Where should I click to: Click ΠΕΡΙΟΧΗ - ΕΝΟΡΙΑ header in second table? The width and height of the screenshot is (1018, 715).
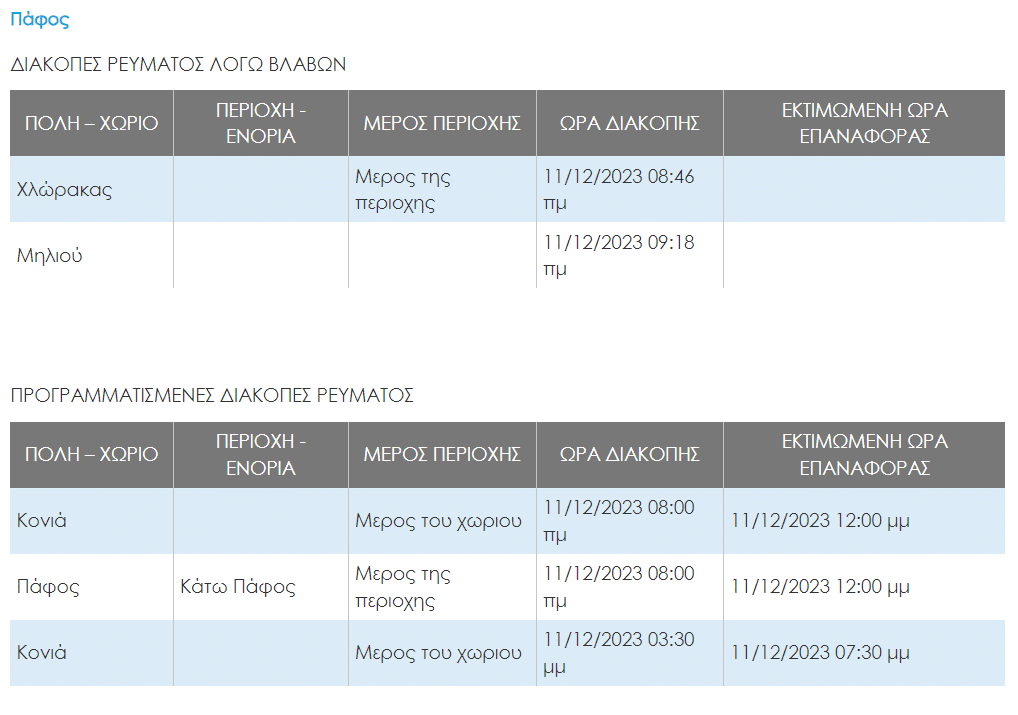tap(260, 454)
